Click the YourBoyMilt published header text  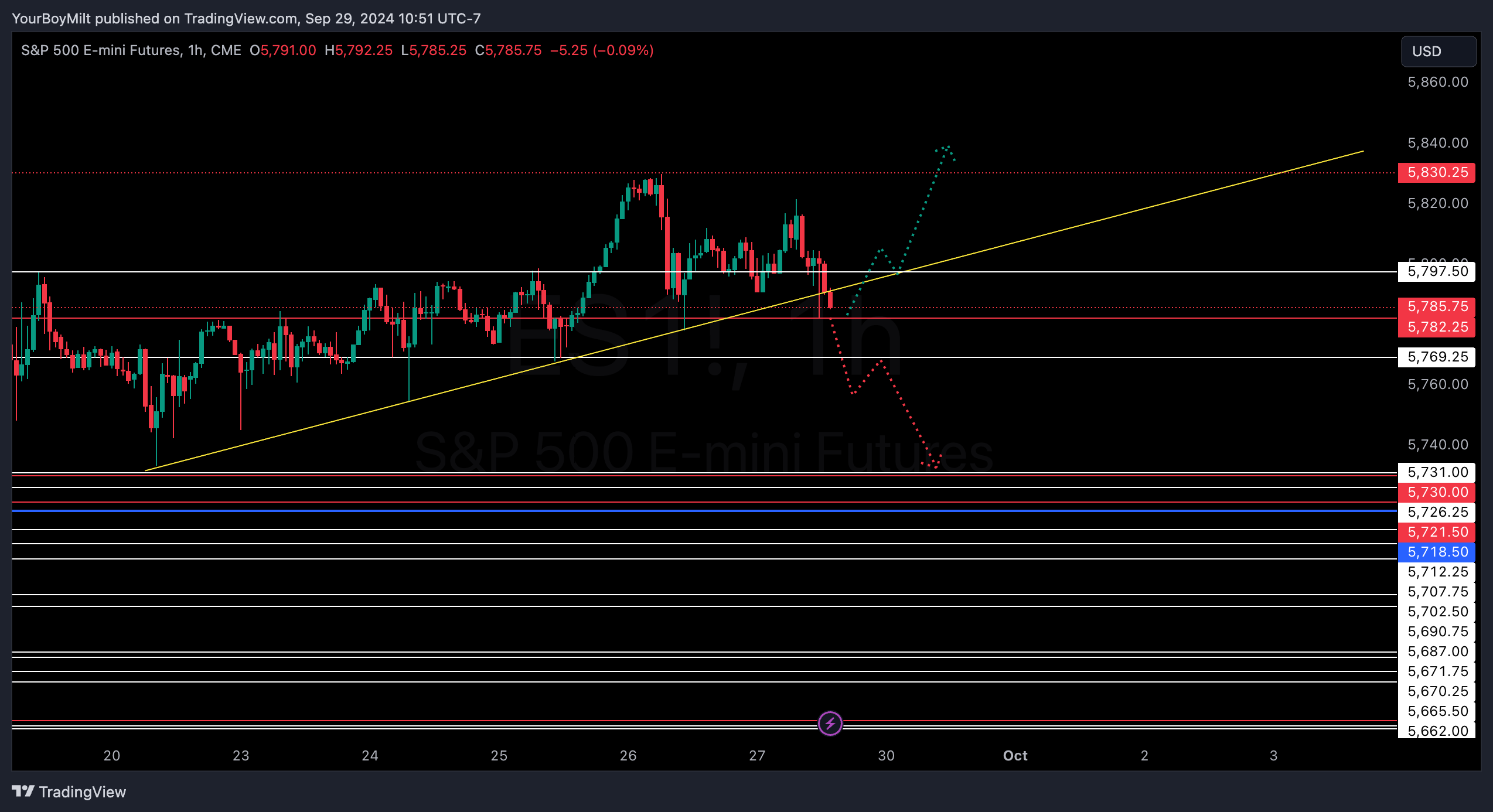pos(246,19)
